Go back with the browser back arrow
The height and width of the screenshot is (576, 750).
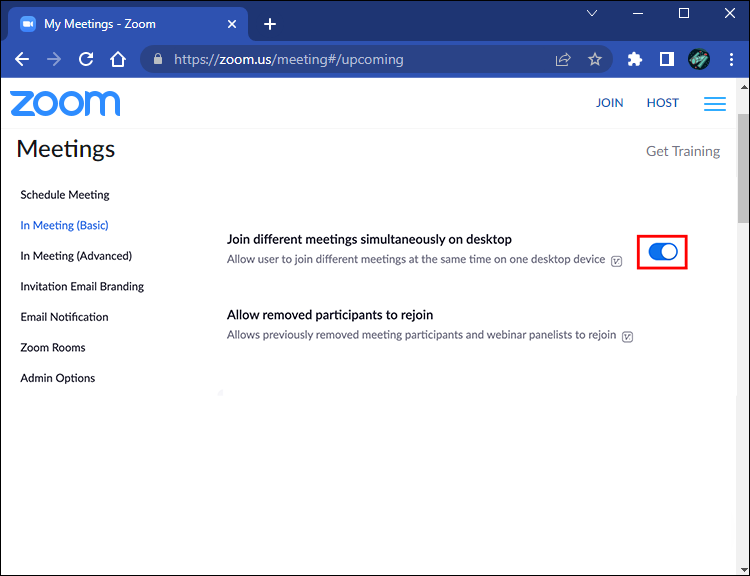[x=22, y=59]
